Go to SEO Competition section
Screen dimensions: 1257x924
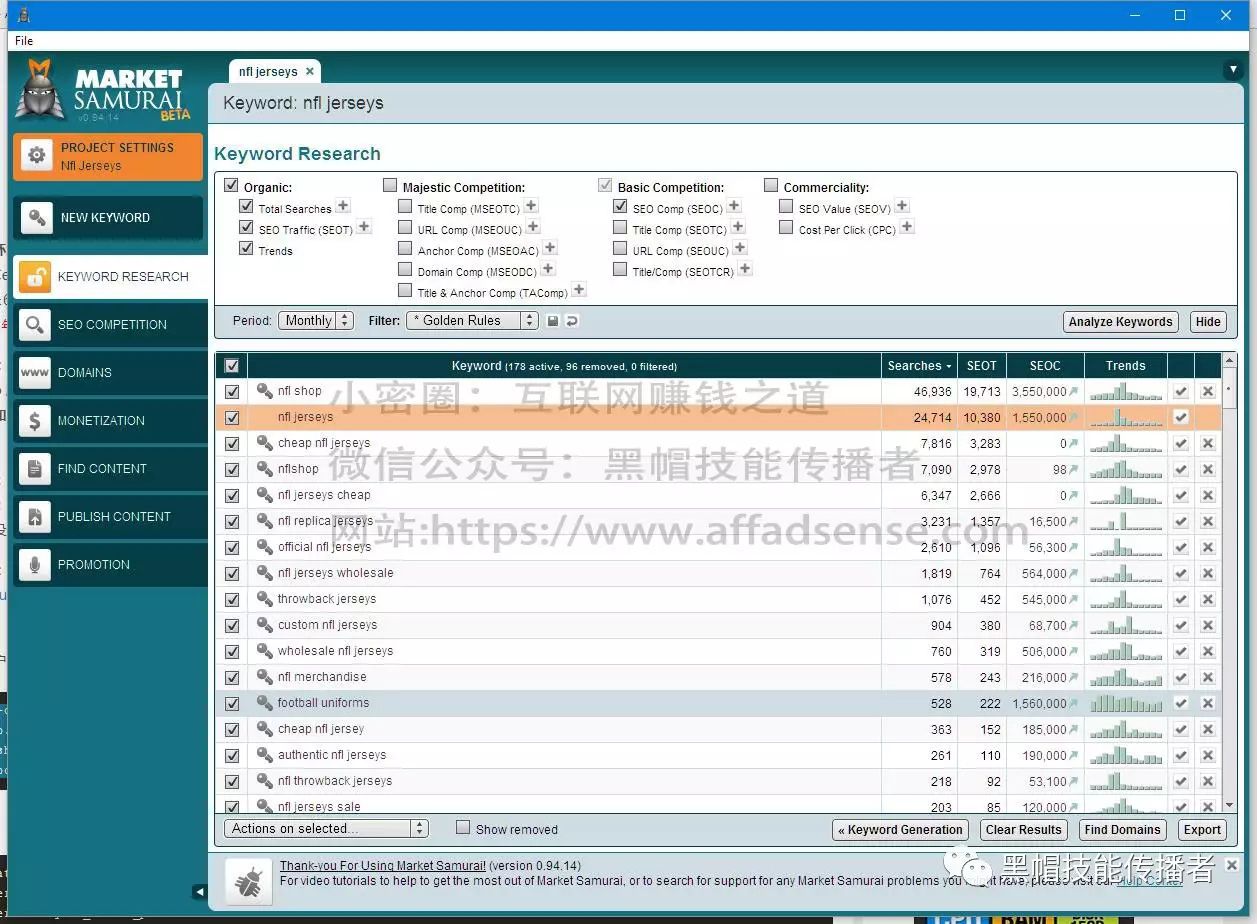(x=110, y=324)
